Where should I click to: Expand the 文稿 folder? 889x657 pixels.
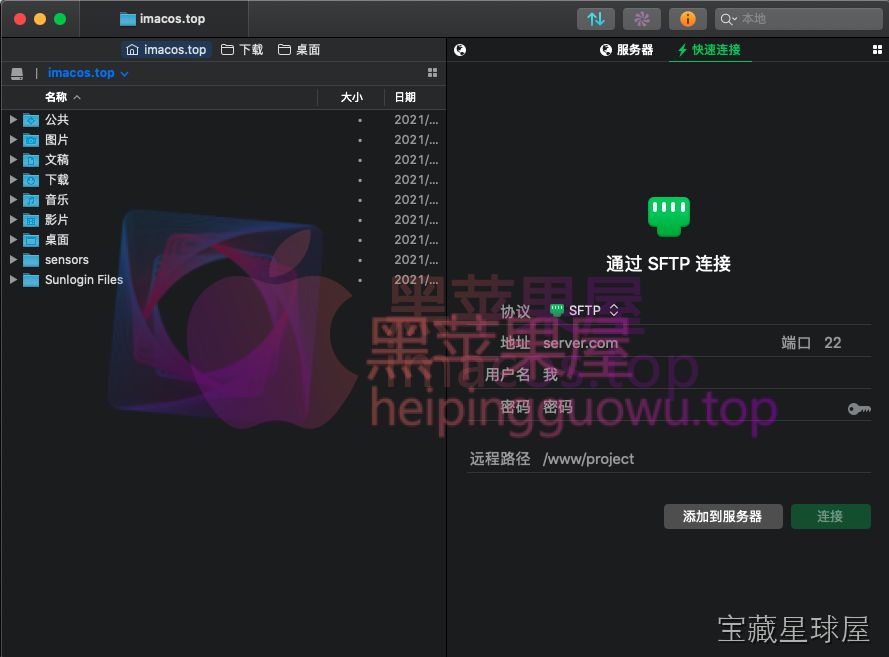13,160
